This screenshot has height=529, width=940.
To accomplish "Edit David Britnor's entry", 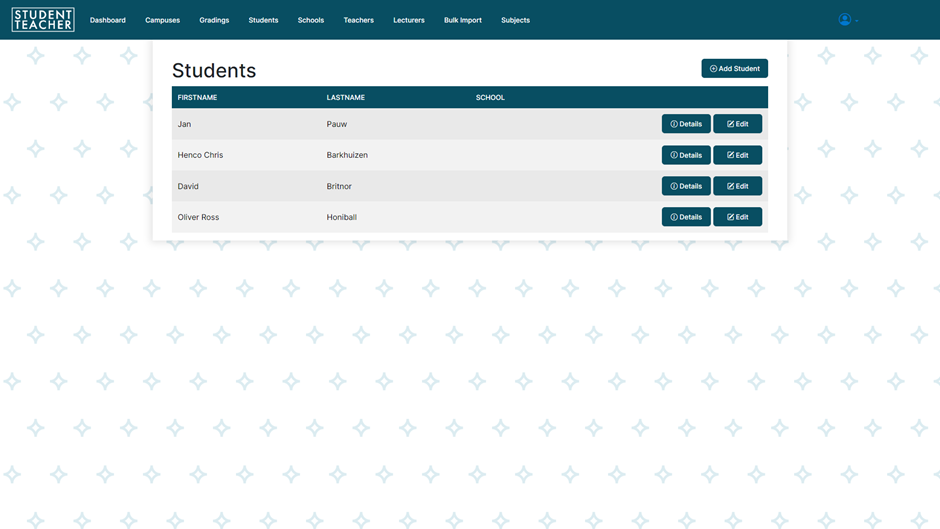I will [737, 186].
